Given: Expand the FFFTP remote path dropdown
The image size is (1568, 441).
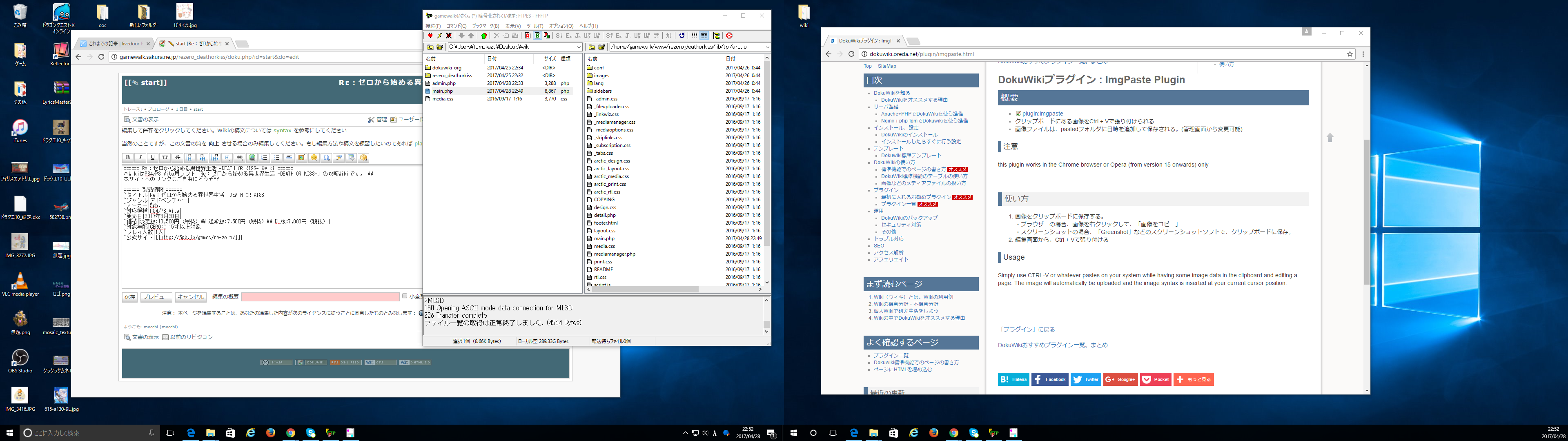Looking at the screenshot, I should (x=767, y=47).
